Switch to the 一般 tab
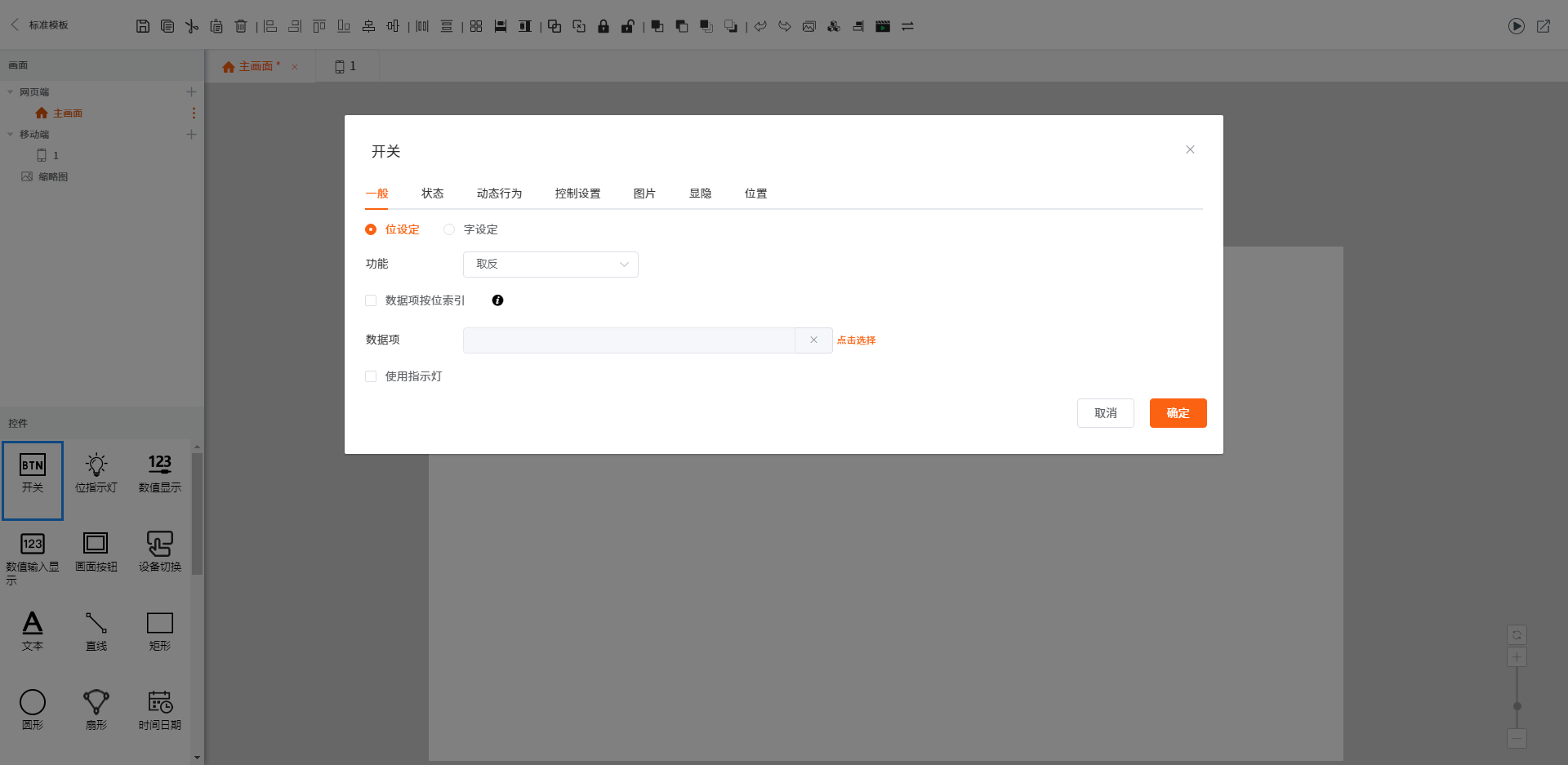 pos(376,193)
